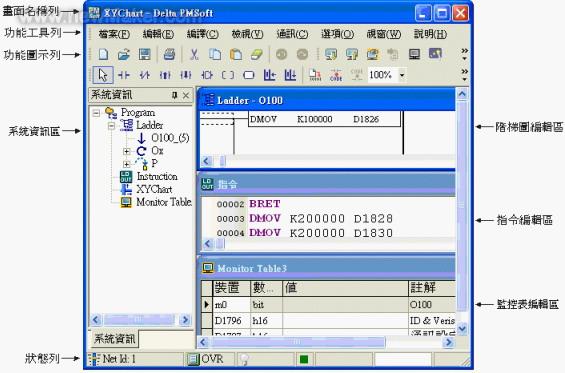Select Monitor Table in system tree
Viewport: 565px width, 373px height.
[x=164, y=202]
